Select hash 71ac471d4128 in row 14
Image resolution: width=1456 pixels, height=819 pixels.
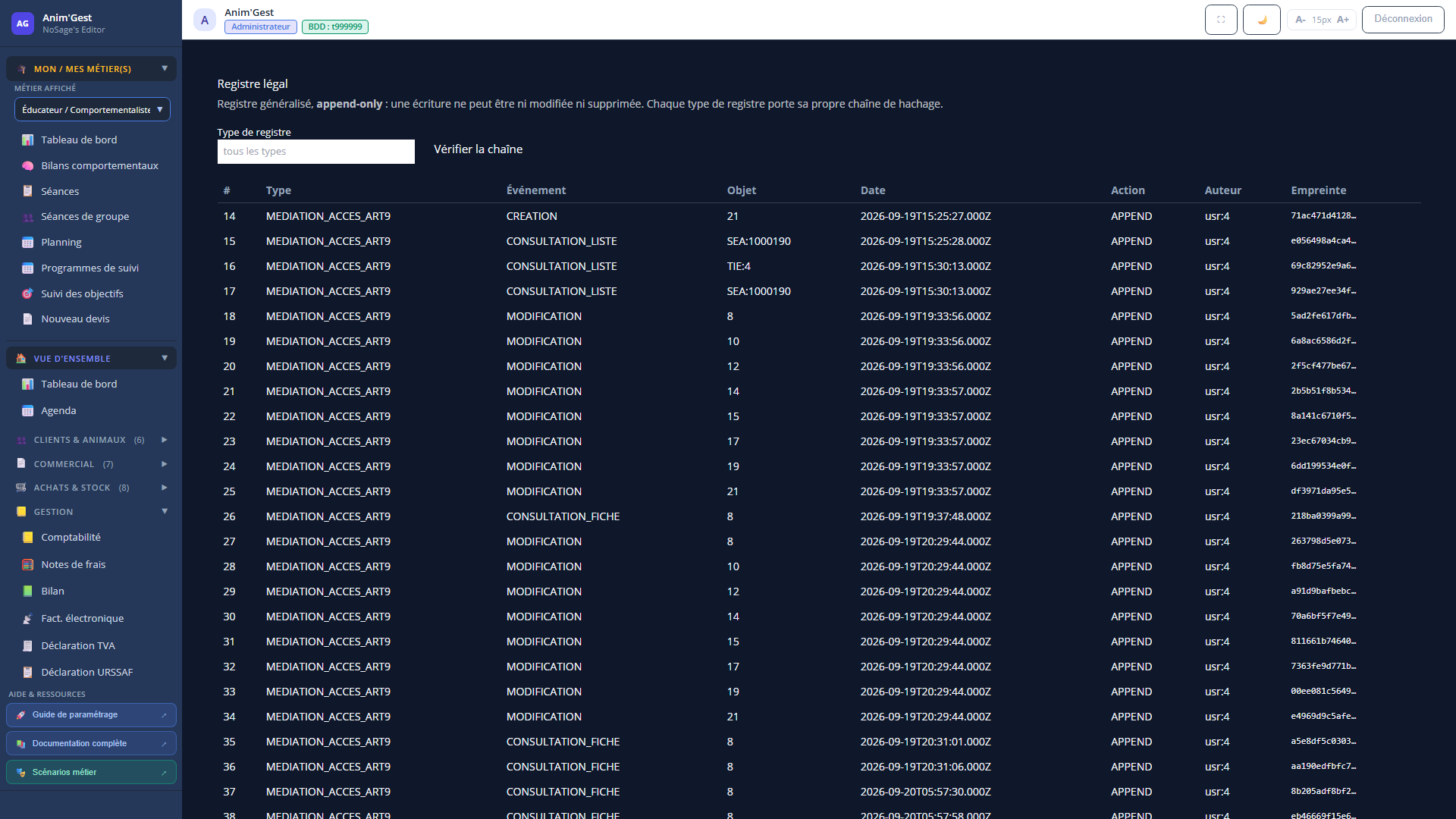click(x=1323, y=216)
